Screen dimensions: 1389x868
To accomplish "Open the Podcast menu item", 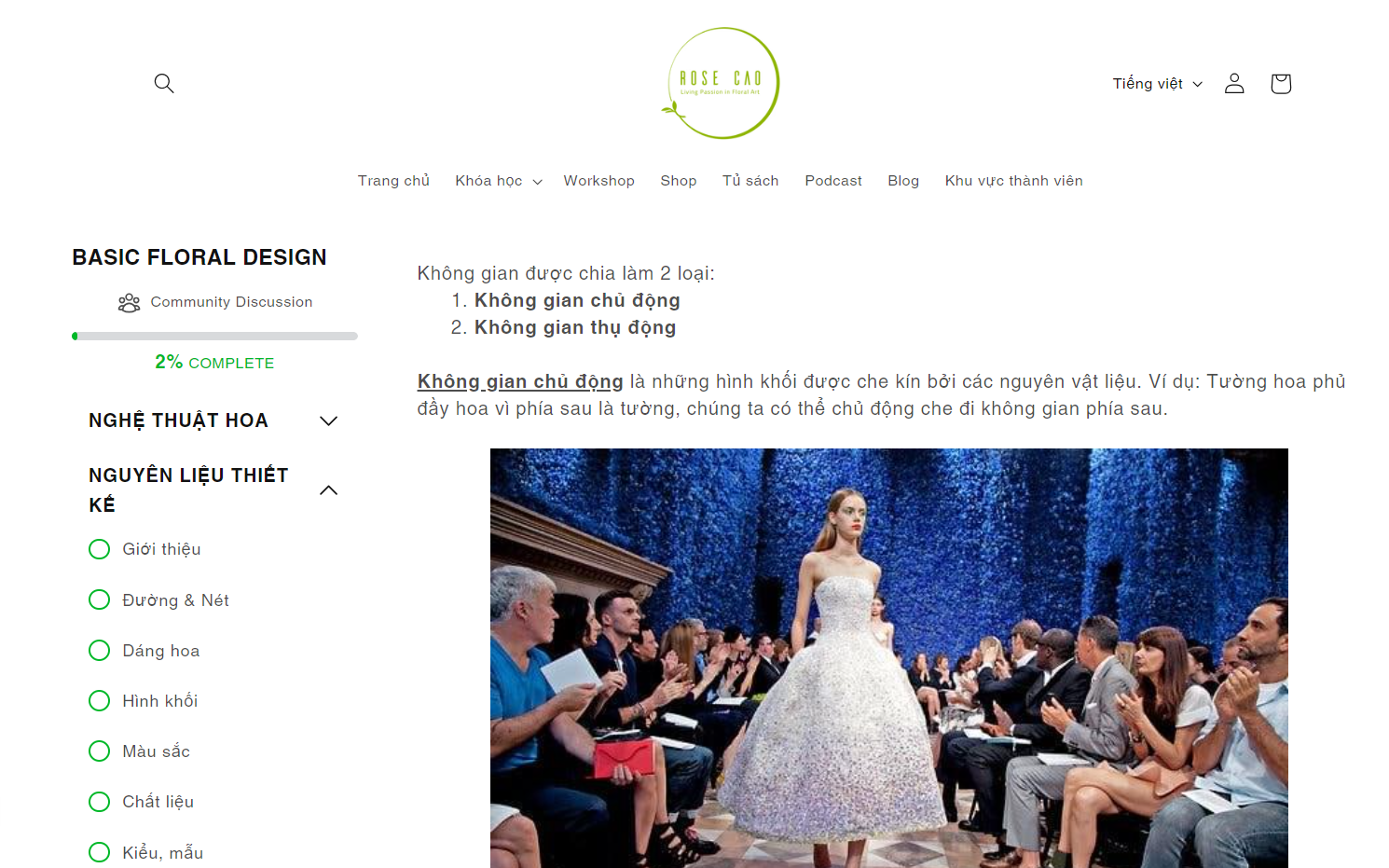I will tap(833, 181).
